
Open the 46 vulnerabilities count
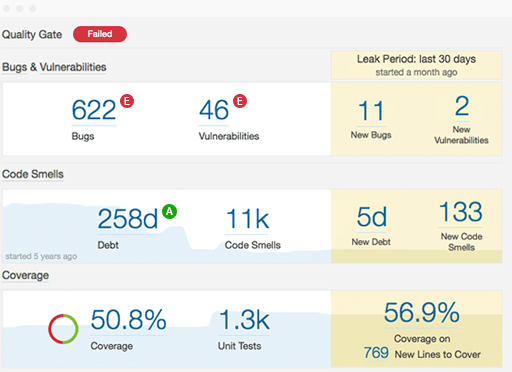(x=214, y=110)
